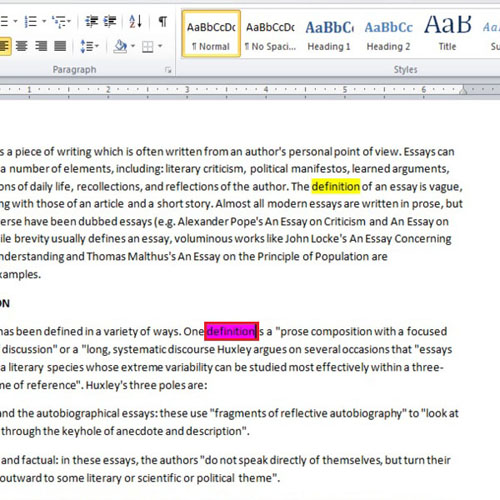Click the phrase 'extreme variability'
This screenshot has width=500, height=500.
point(167,367)
